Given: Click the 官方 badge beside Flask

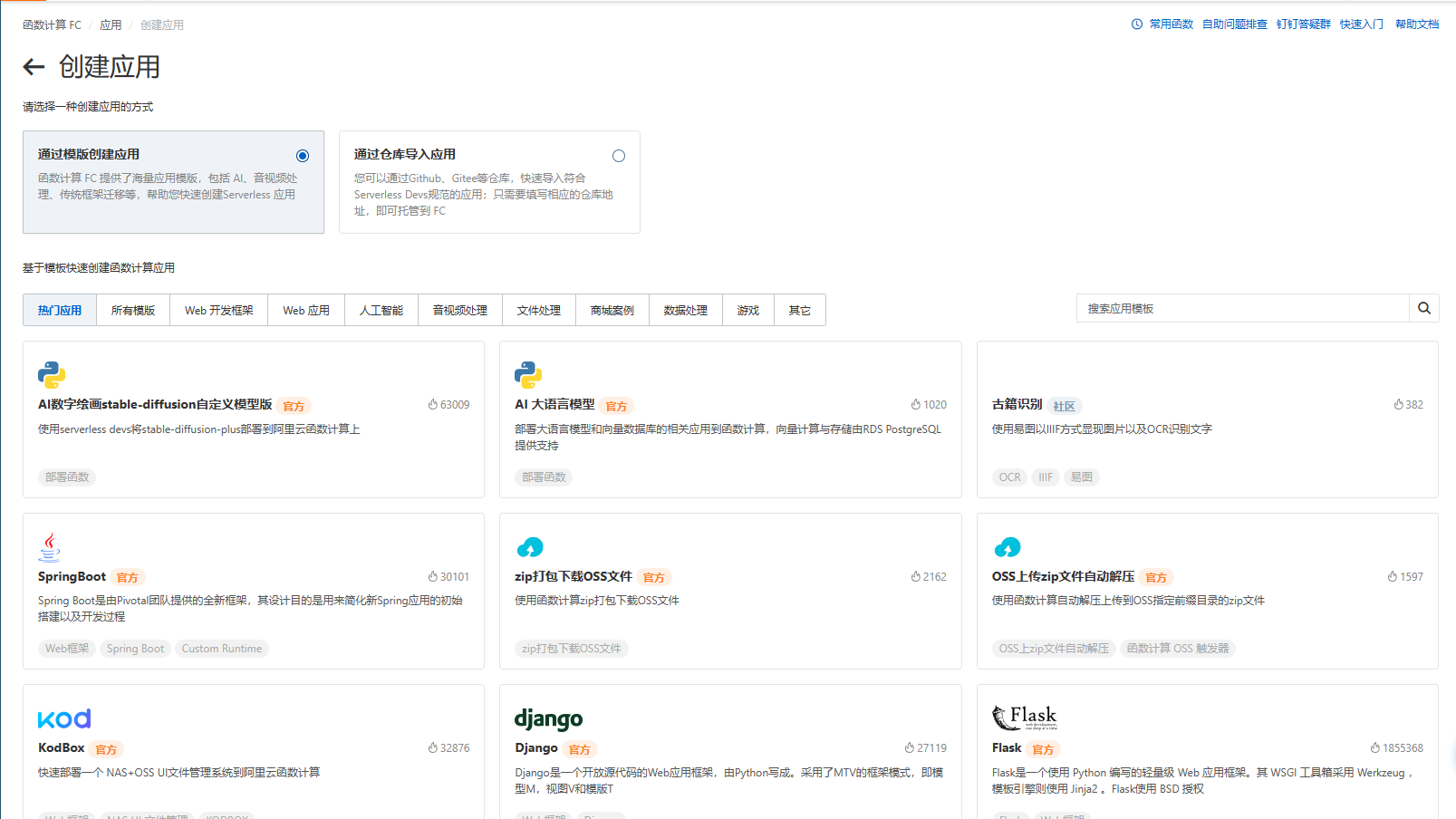Looking at the screenshot, I should [1044, 749].
